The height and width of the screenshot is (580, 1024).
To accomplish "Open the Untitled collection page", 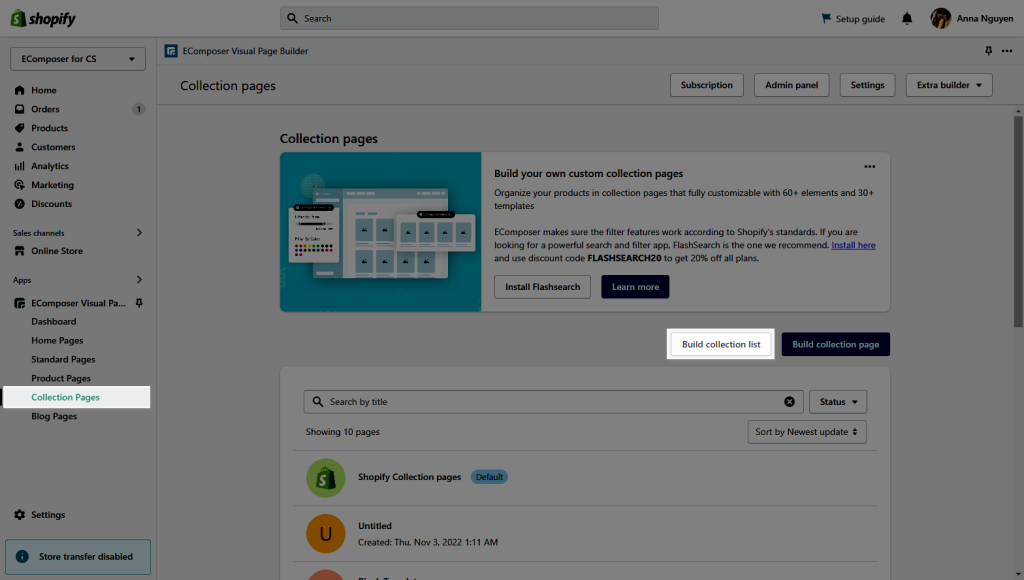I will point(375,526).
